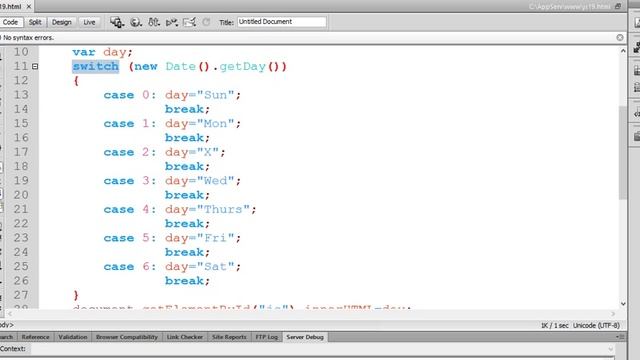Dismiss the No syntax errors bar

(620, 38)
